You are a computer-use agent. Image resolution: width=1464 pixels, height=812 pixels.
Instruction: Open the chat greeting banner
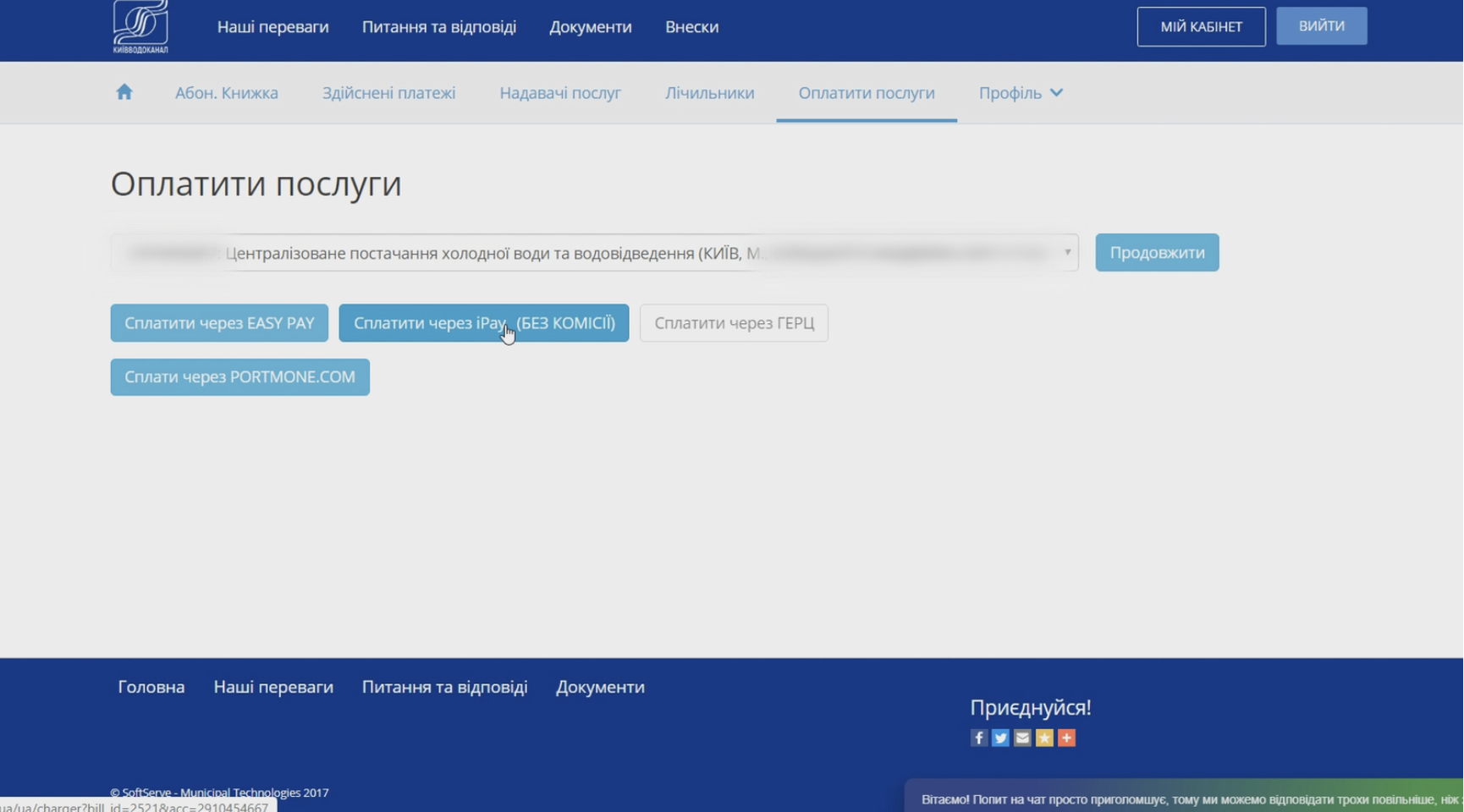[x=1185, y=796]
